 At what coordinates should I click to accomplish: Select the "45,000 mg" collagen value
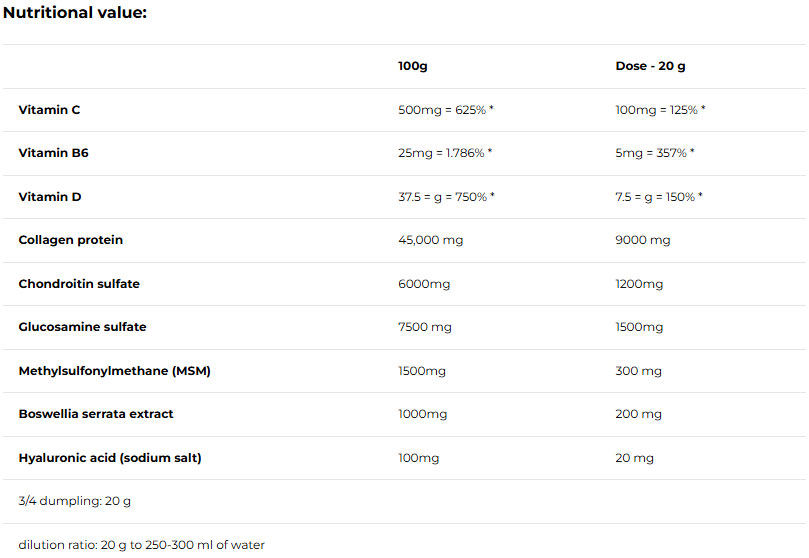pos(430,240)
